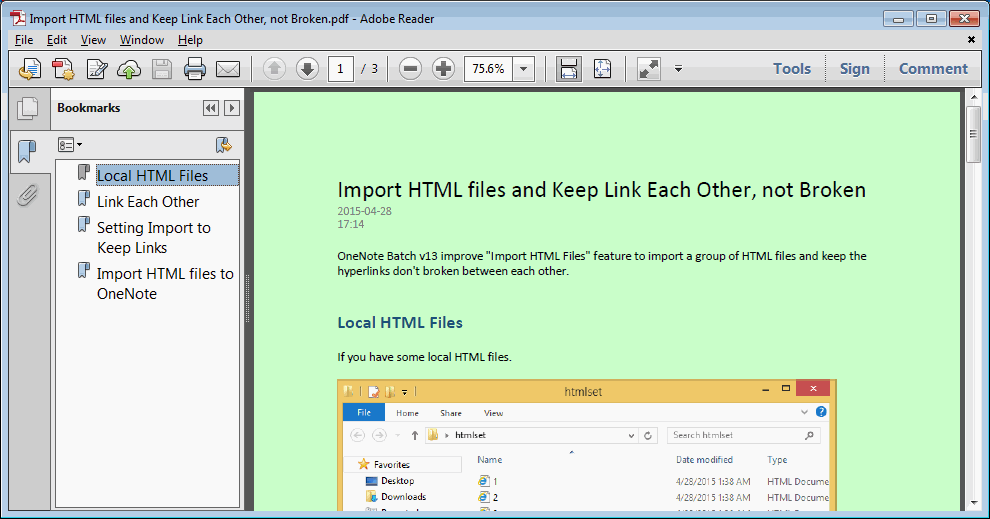Viewport: 990px width, 519px height.
Task: Select the Link Each Other bookmark
Action: coord(148,201)
